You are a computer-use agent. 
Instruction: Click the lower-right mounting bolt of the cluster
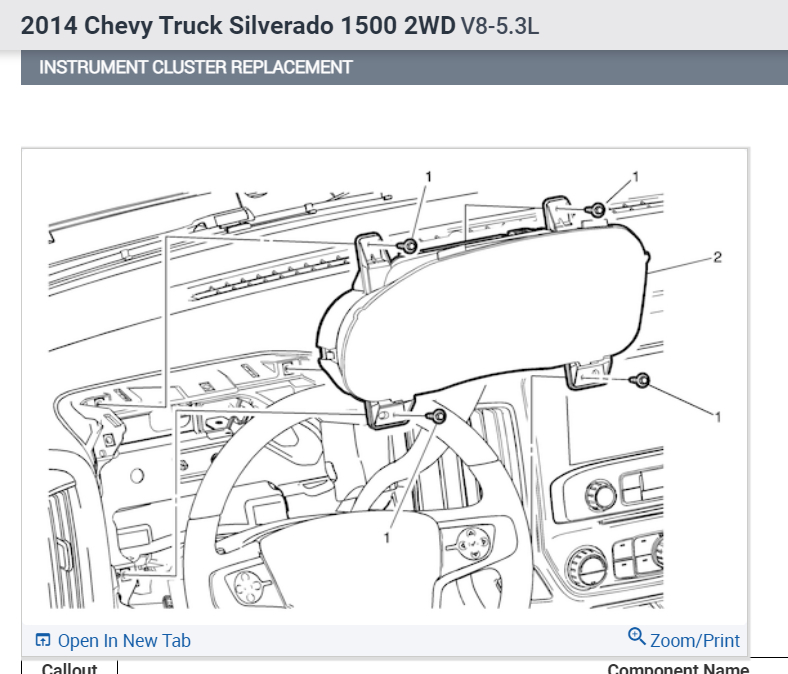click(x=641, y=380)
